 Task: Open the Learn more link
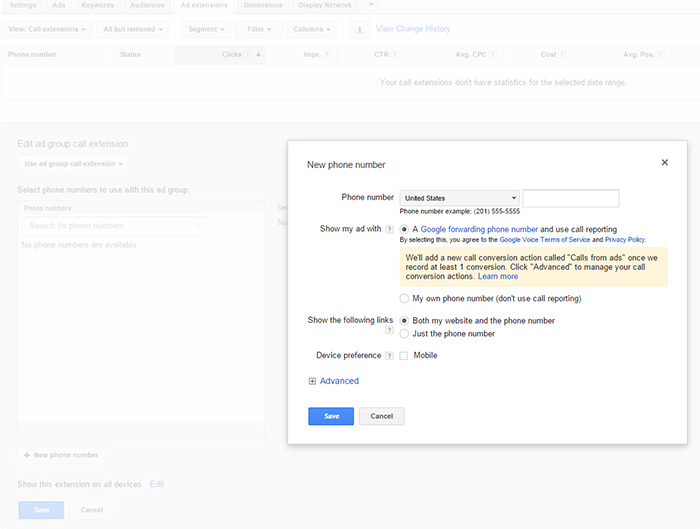coord(498,276)
